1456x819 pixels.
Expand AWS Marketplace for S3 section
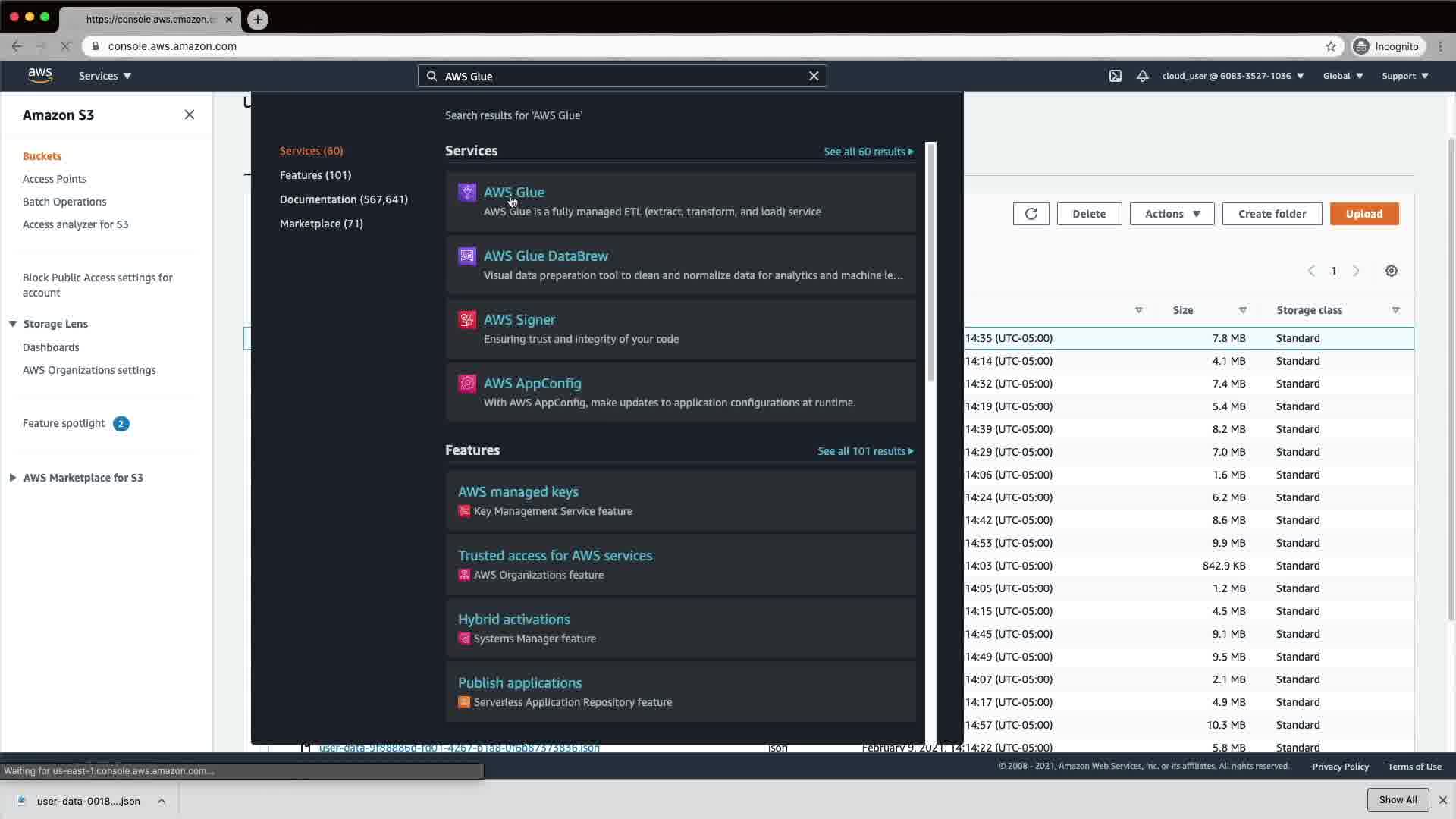(13, 478)
